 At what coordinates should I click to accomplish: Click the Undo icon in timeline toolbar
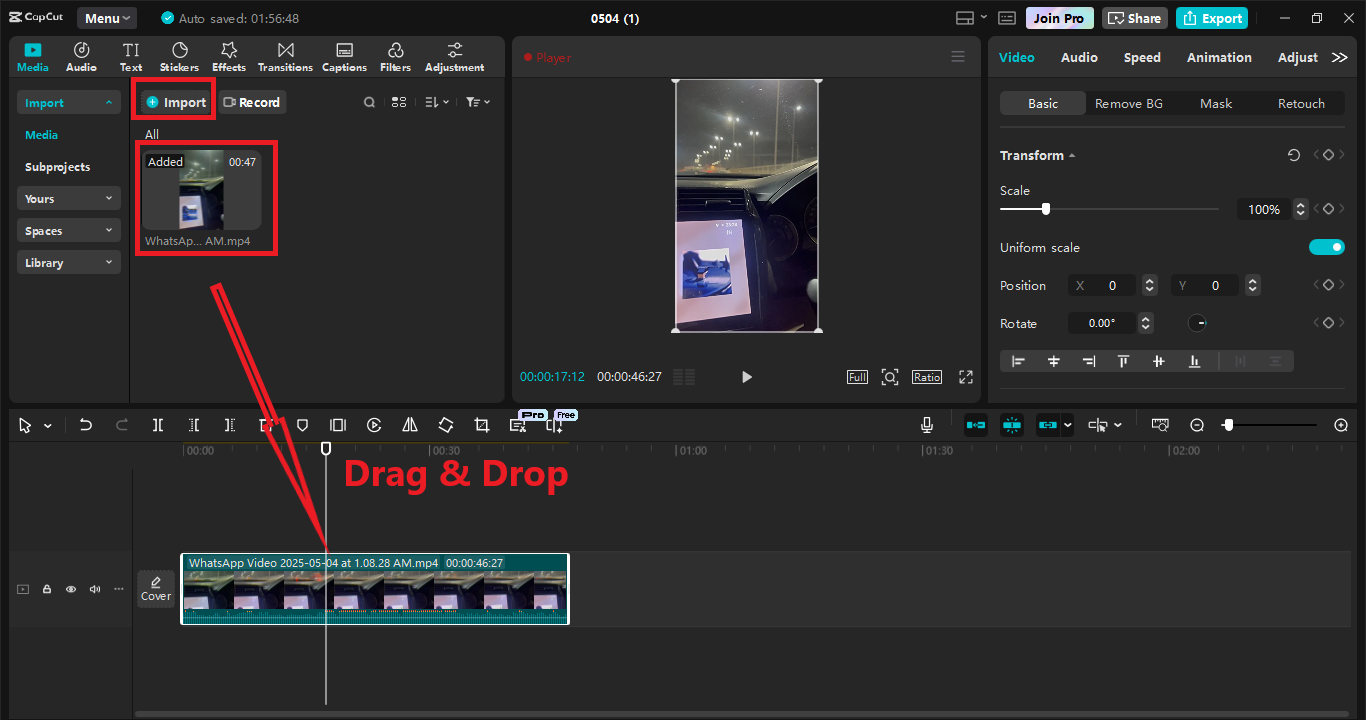(86, 425)
